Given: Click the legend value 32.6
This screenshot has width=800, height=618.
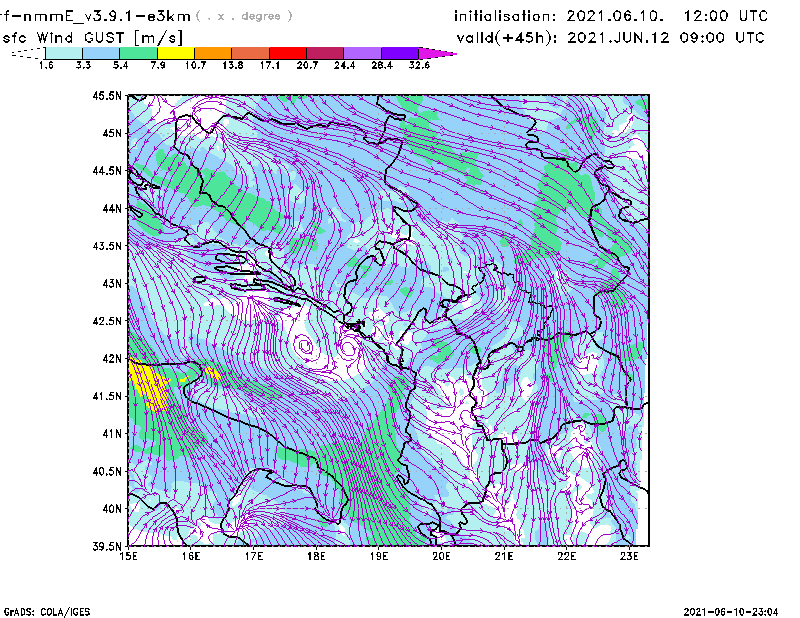Looking at the screenshot, I should point(419,65).
